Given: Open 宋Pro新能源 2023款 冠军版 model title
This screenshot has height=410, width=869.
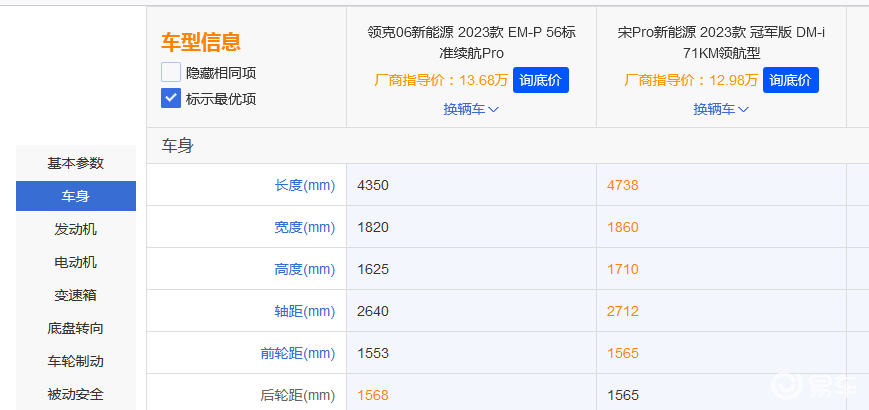Looking at the screenshot, I should [x=721, y=43].
